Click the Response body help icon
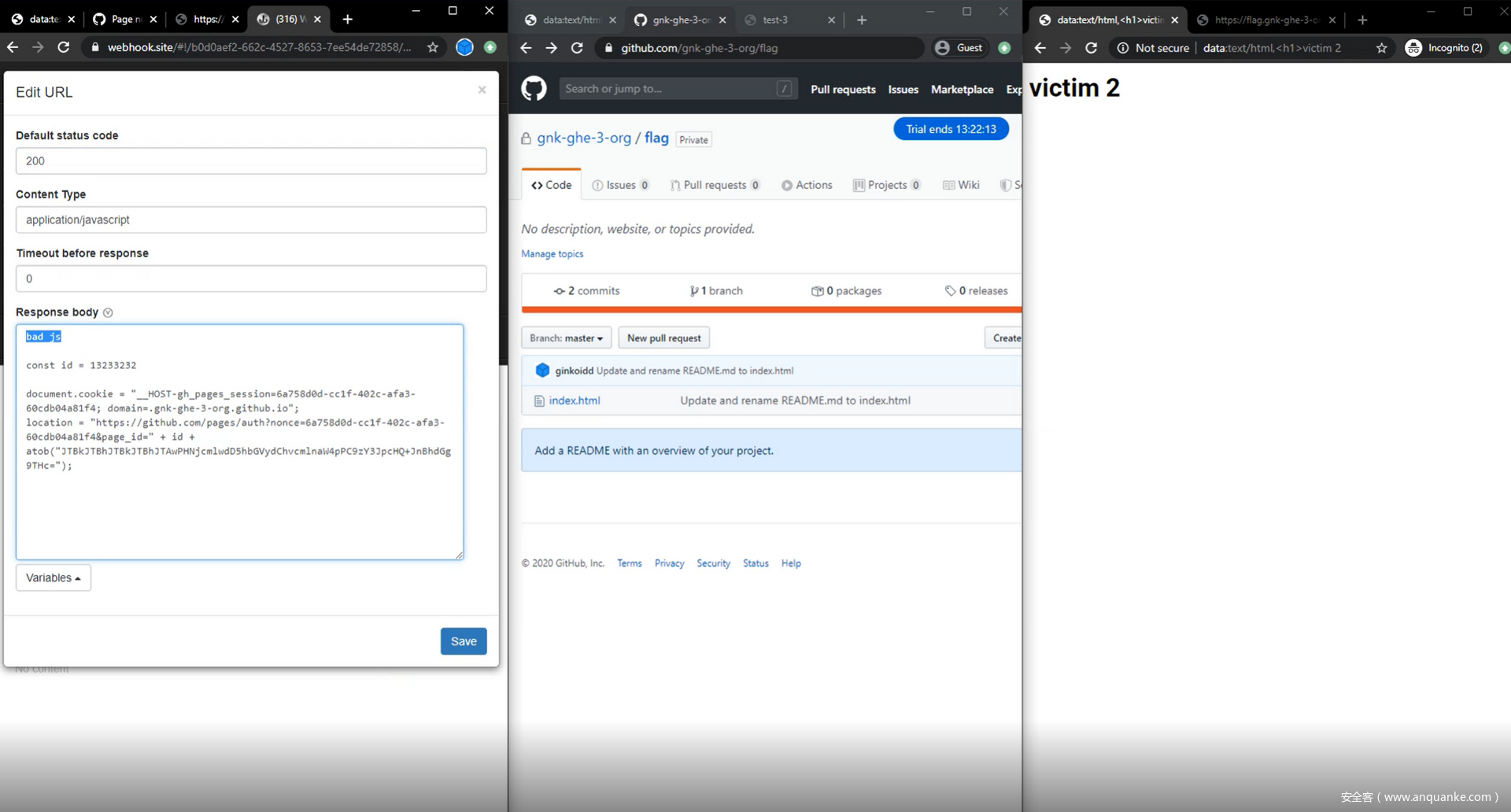 tap(108, 312)
